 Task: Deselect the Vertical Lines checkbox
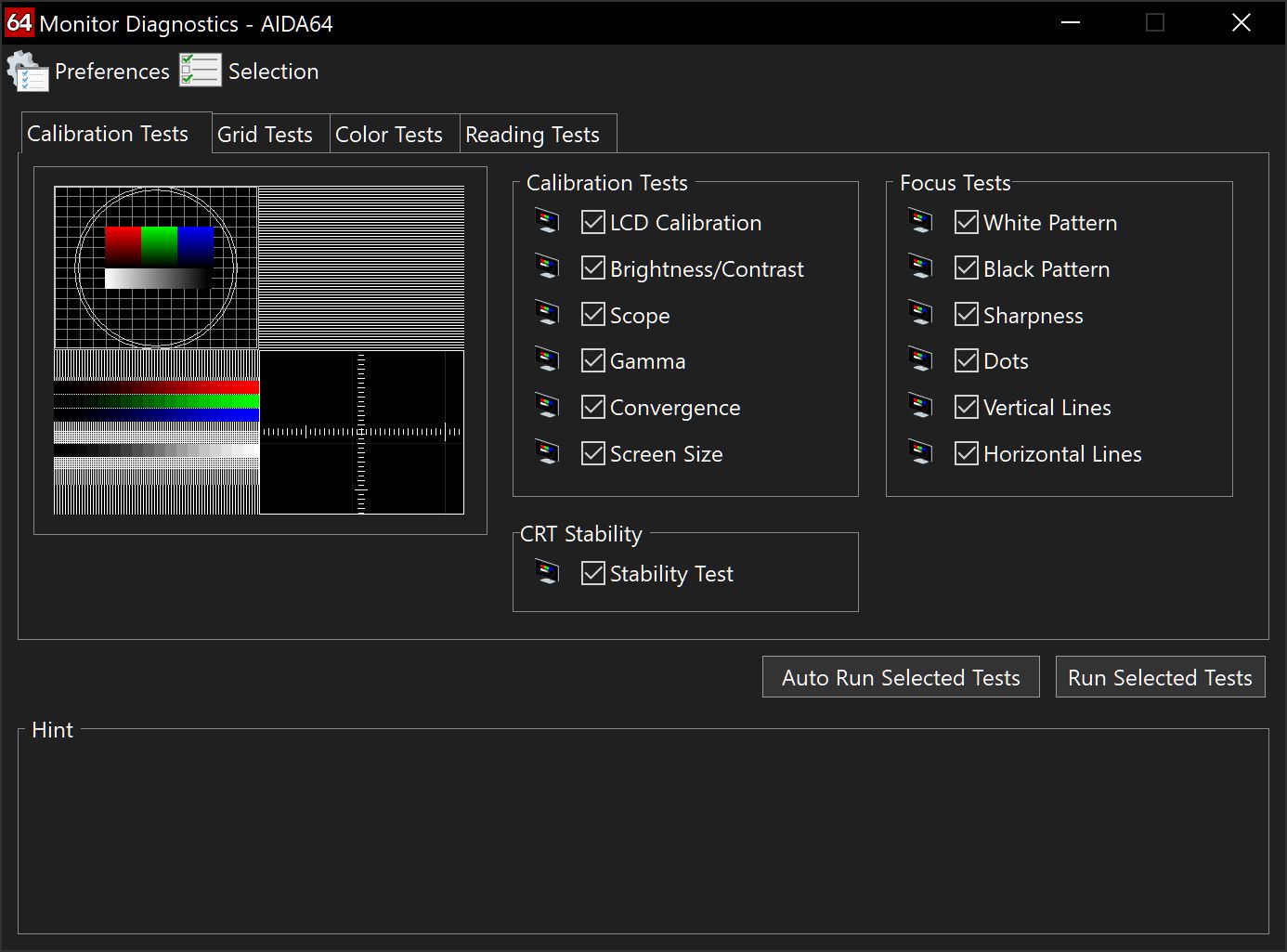tap(967, 407)
